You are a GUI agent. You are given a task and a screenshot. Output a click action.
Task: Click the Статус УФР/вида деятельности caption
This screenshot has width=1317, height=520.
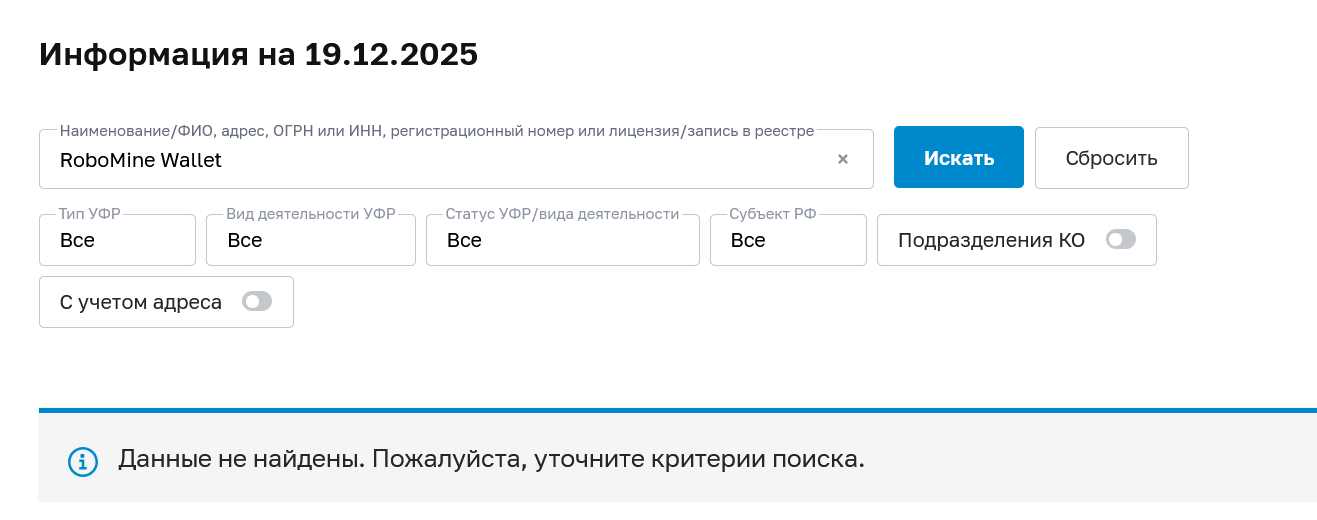click(562, 214)
